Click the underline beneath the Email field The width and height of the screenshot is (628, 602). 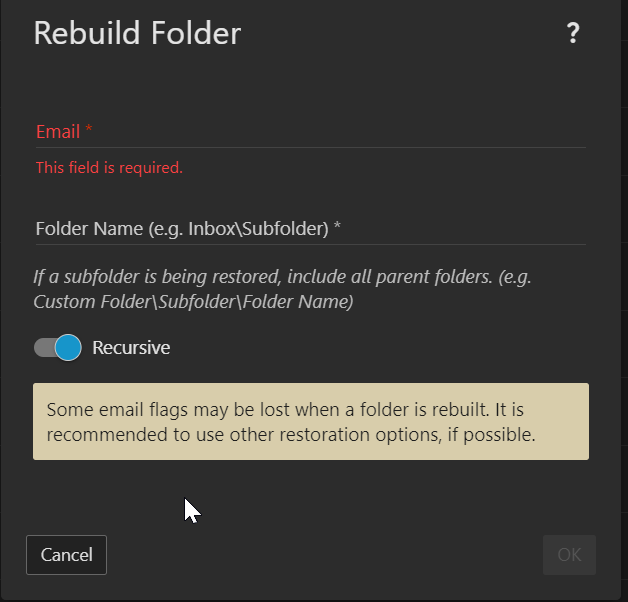[x=310, y=148]
